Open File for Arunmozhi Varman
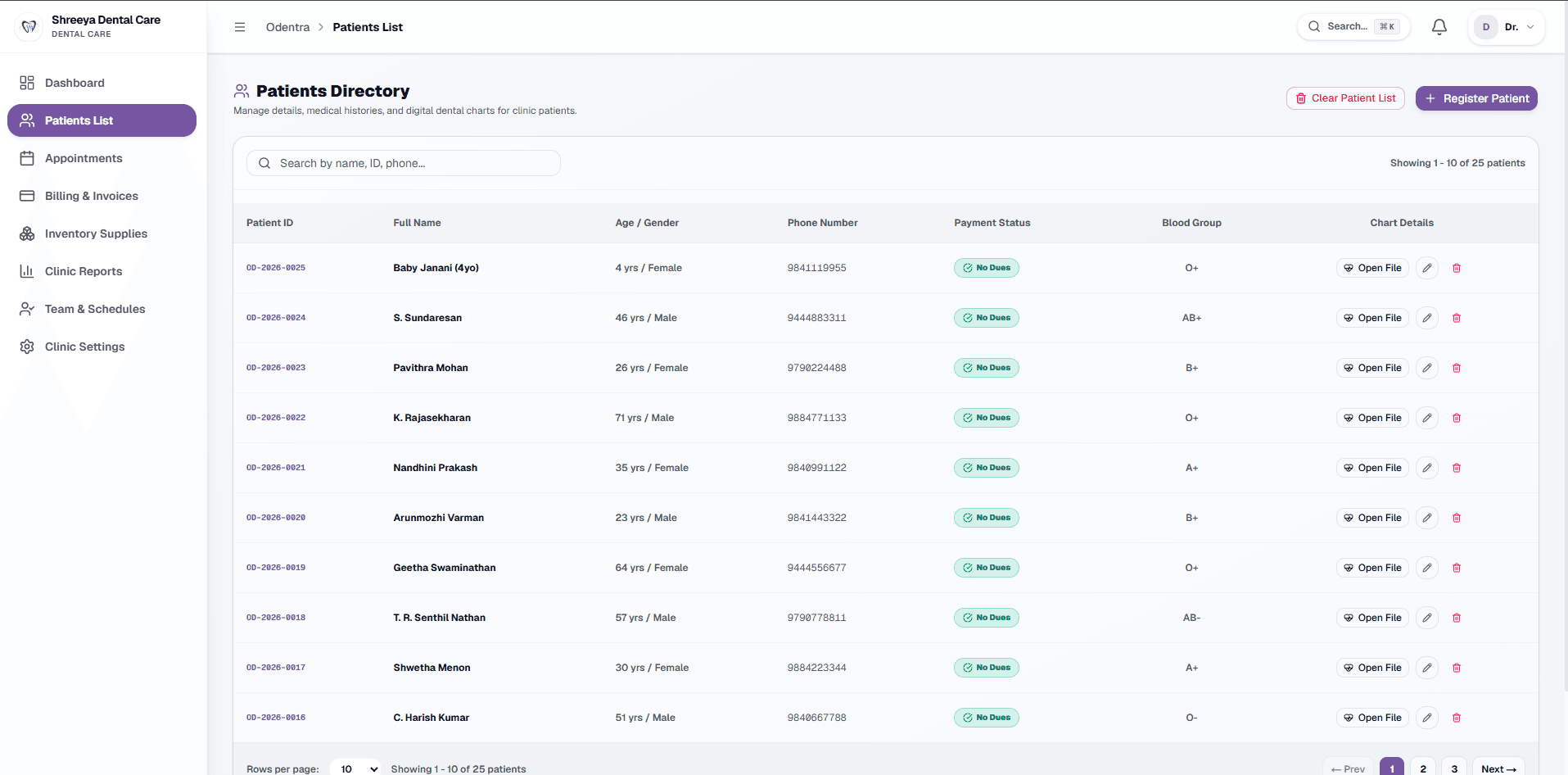This screenshot has width=1568, height=775. click(x=1372, y=518)
